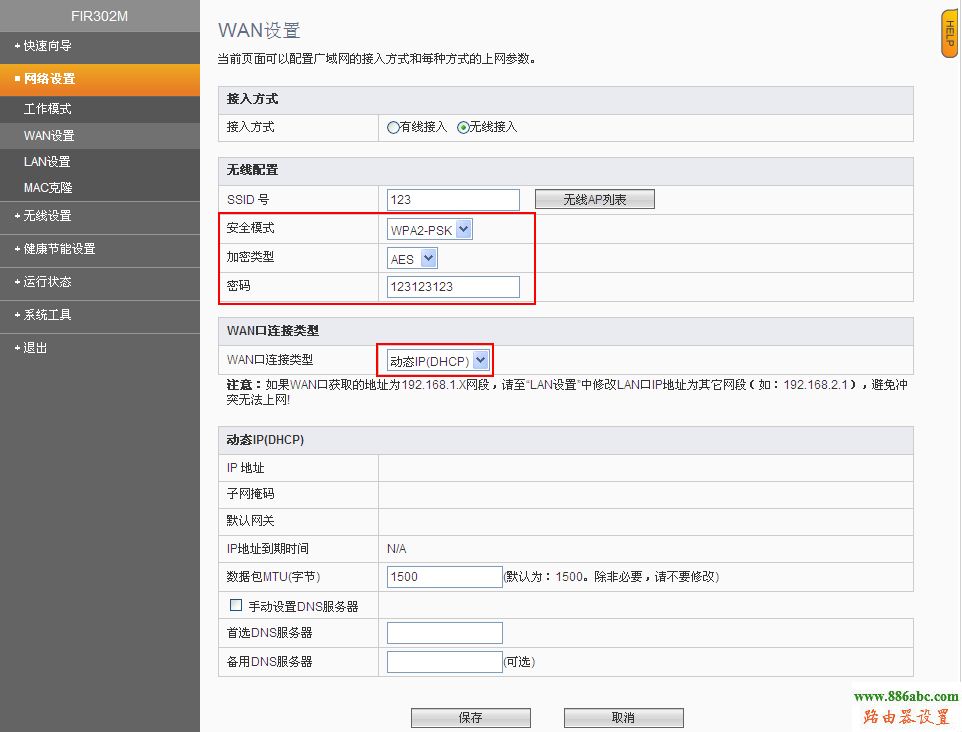Collapse the 网络设置 menu section
This screenshot has height=732, width=962.
[99, 79]
